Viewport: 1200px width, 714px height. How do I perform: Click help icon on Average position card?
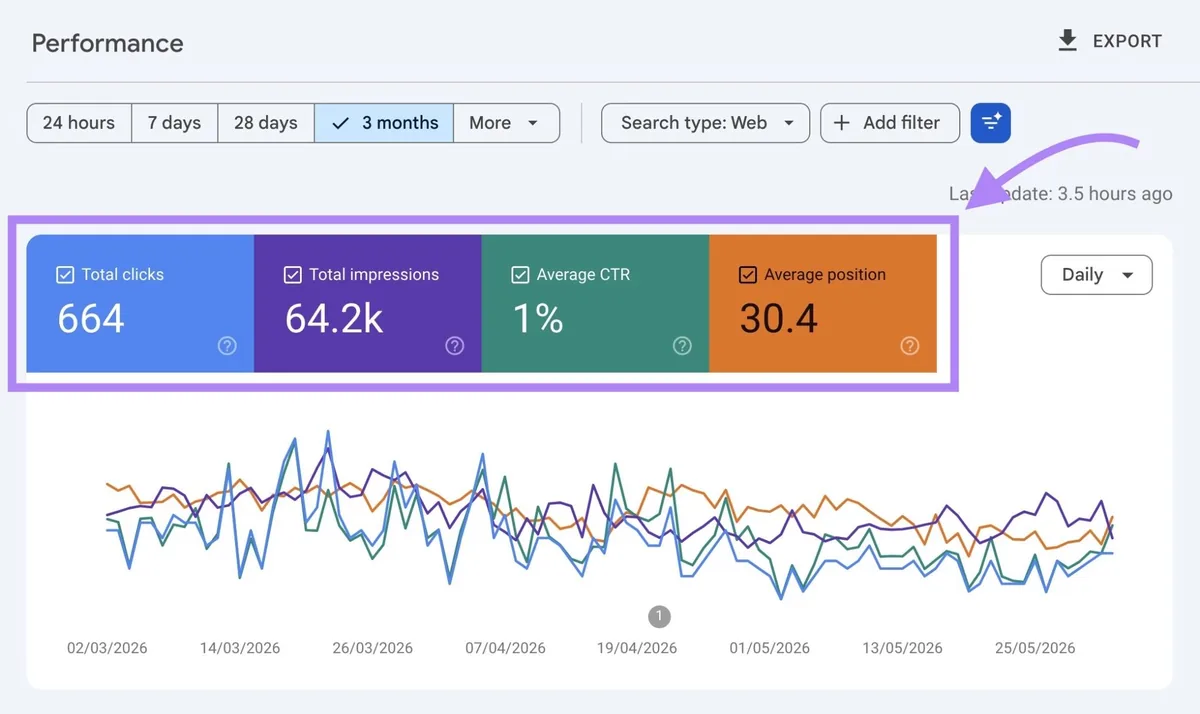coord(910,346)
